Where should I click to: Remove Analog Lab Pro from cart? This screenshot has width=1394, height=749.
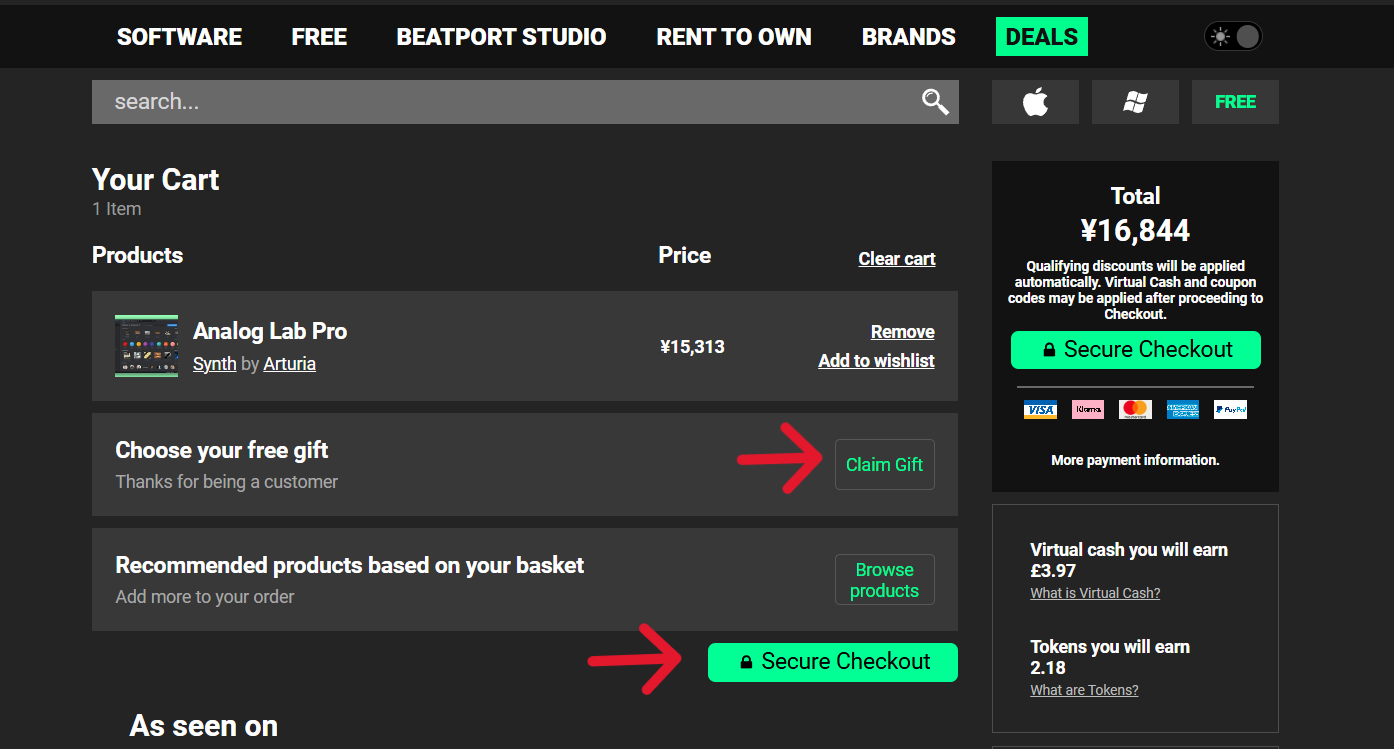coord(903,332)
